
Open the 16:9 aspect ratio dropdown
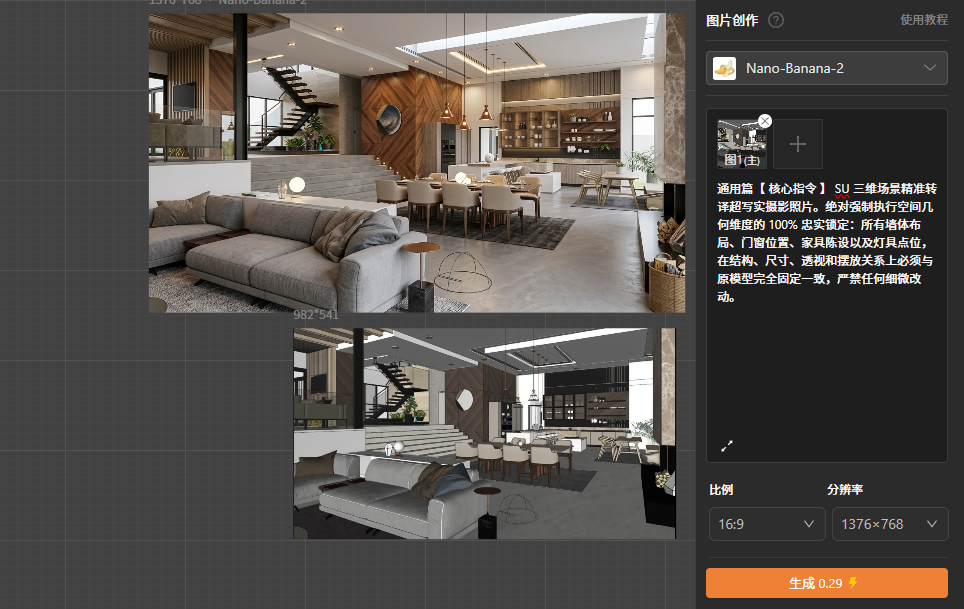click(x=767, y=524)
